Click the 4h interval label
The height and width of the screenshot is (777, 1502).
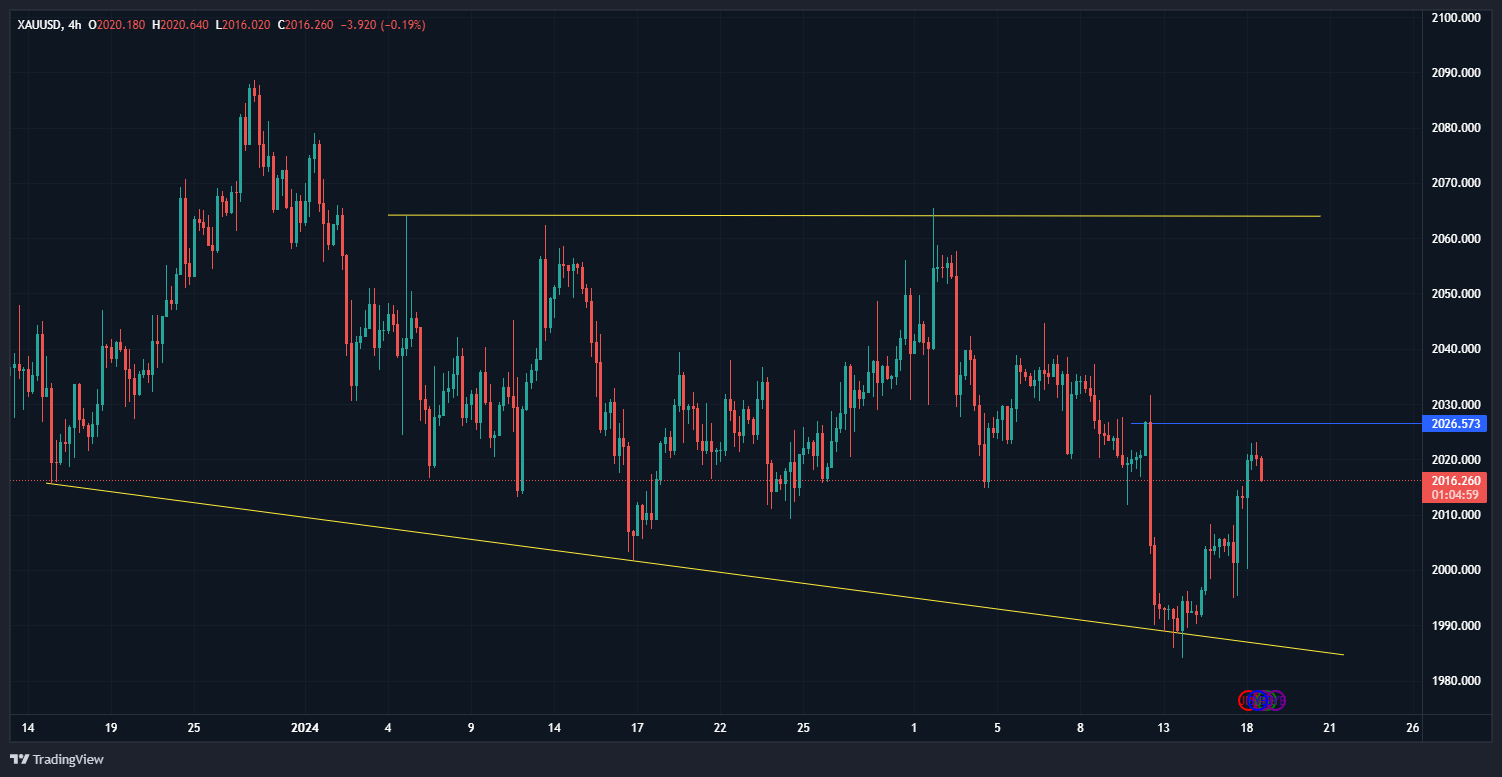73,25
